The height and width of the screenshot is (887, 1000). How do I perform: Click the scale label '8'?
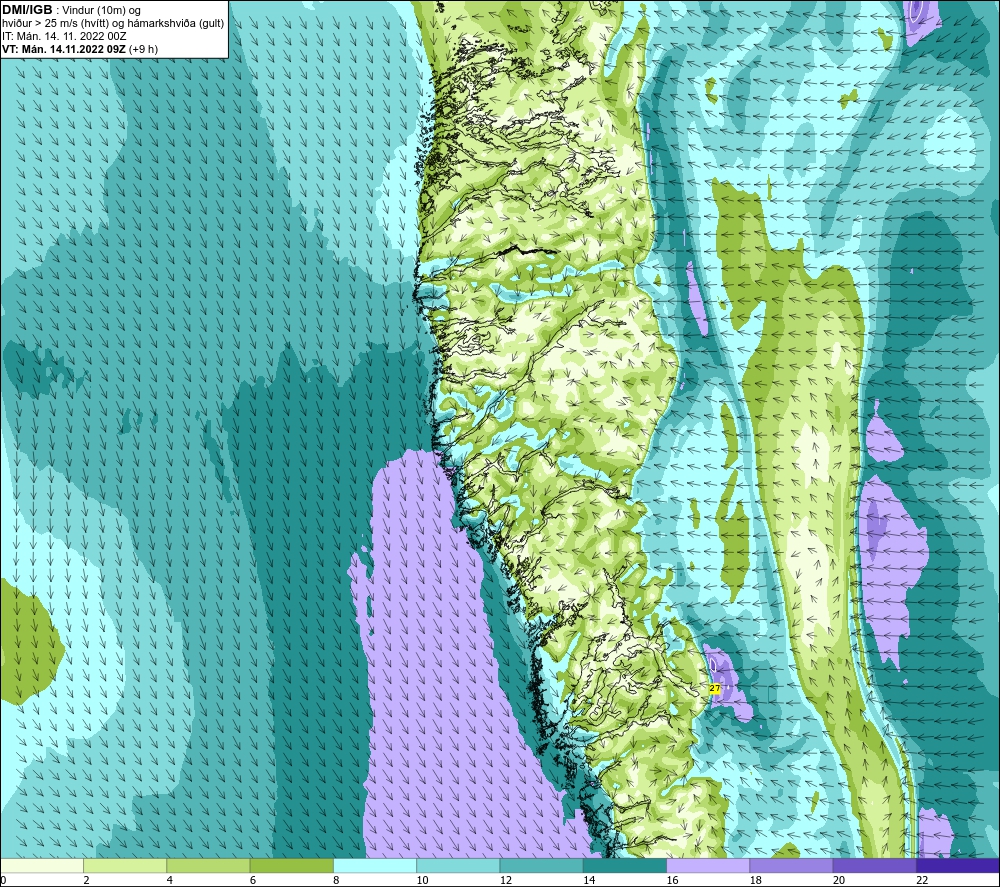tap(336, 880)
